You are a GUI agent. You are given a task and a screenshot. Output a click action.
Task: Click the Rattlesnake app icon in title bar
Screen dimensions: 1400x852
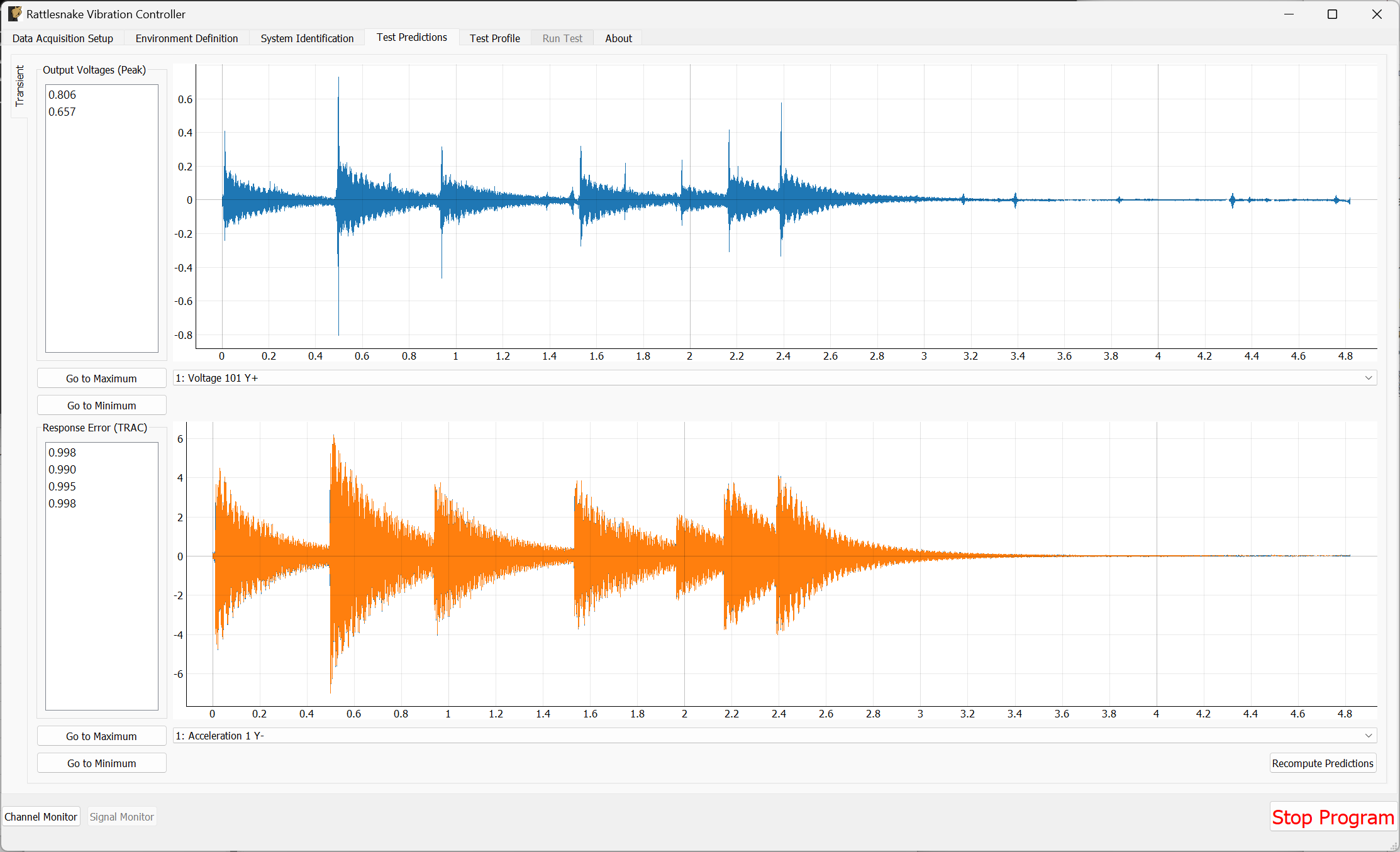click(x=14, y=13)
